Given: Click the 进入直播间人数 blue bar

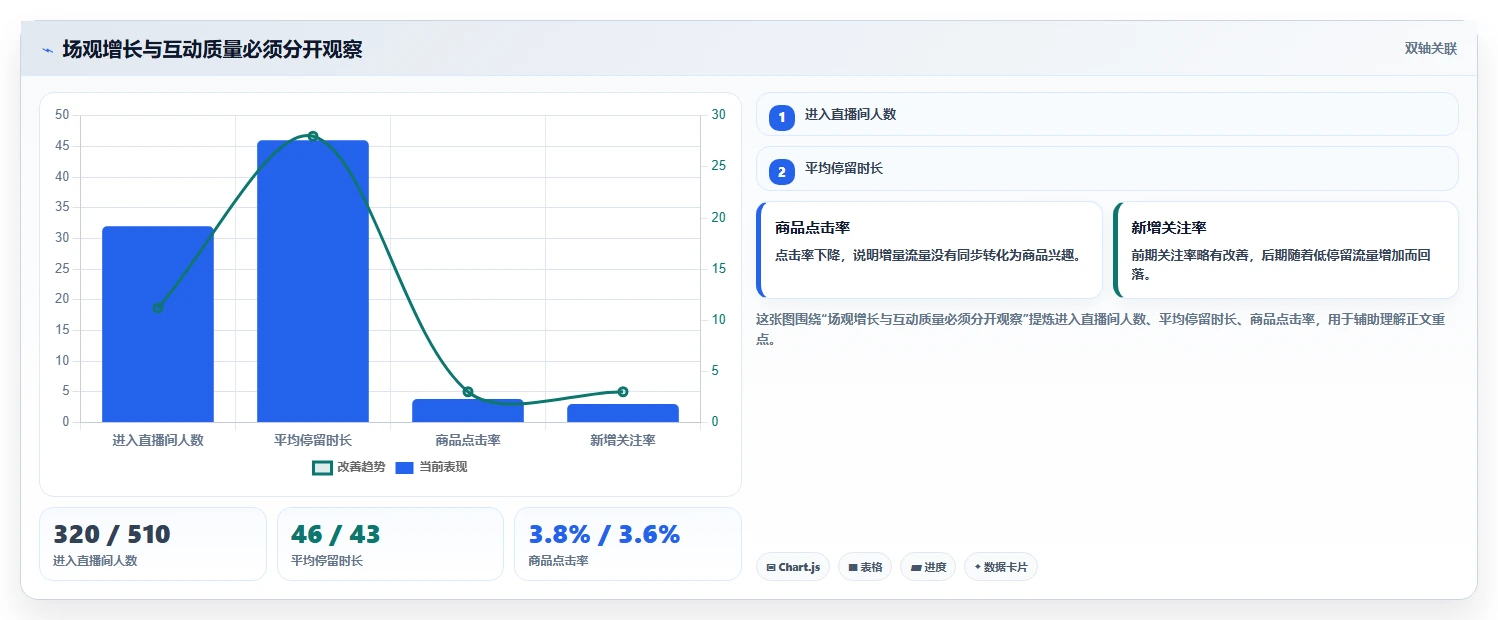Looking at the screenshot, I should click(x=158, y=324).
